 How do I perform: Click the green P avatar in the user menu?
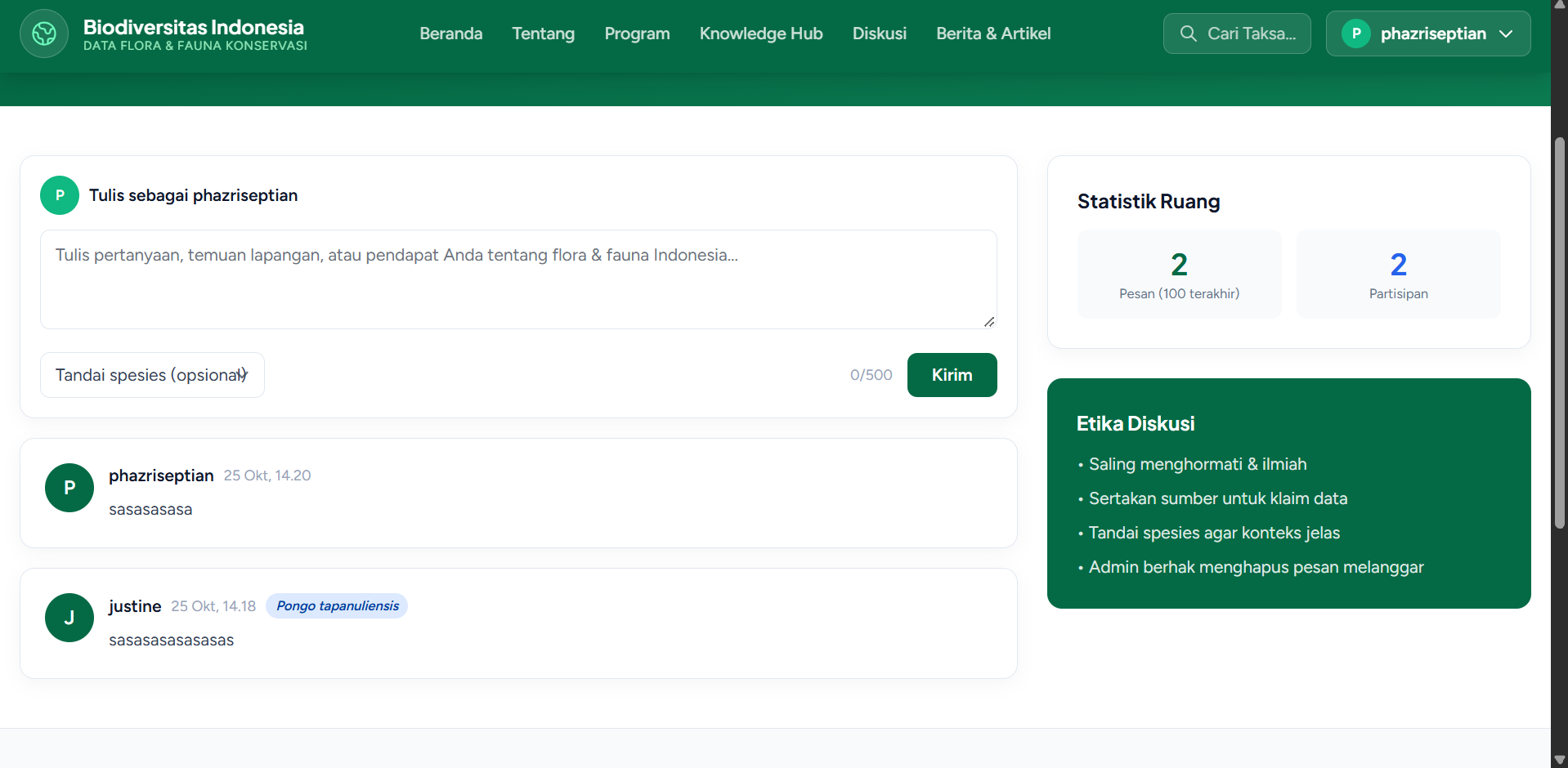pyautogui.click(x=1355, y=33)
